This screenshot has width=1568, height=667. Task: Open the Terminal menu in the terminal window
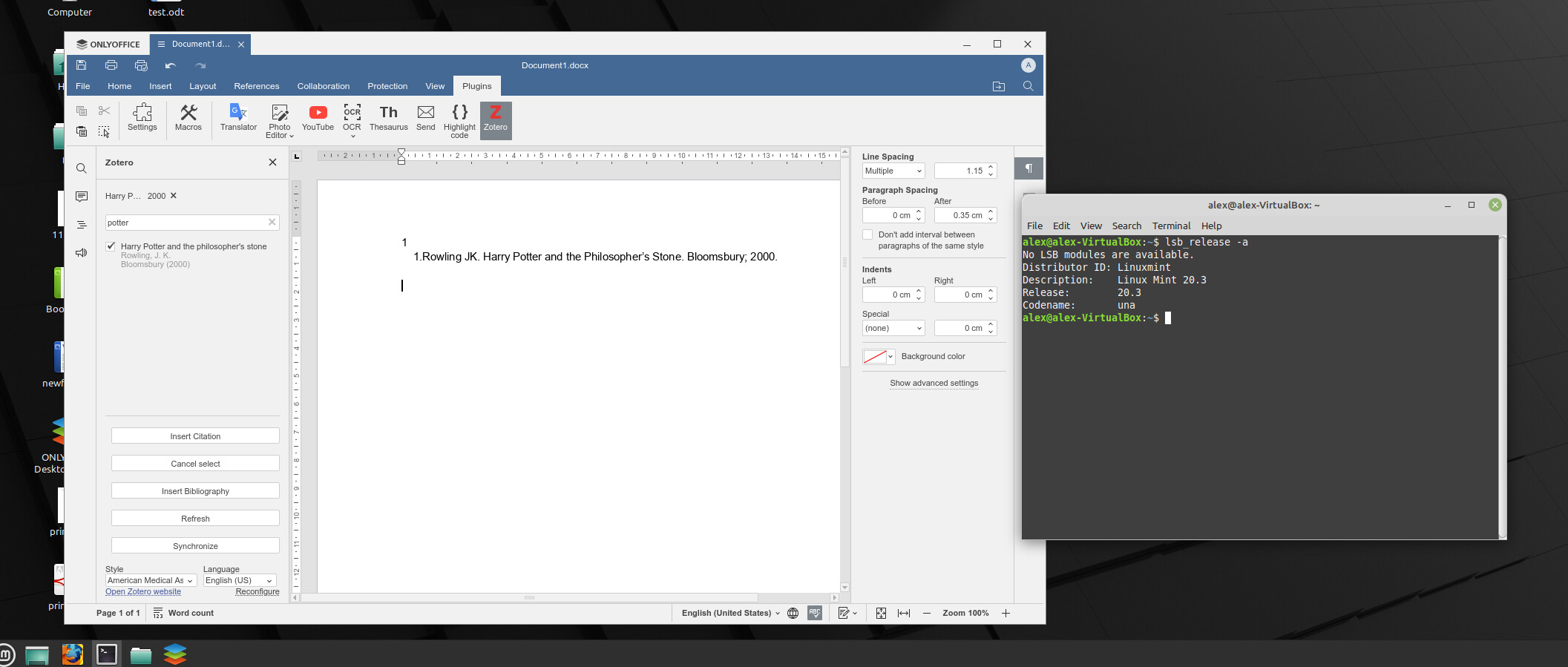(1171, 226)
